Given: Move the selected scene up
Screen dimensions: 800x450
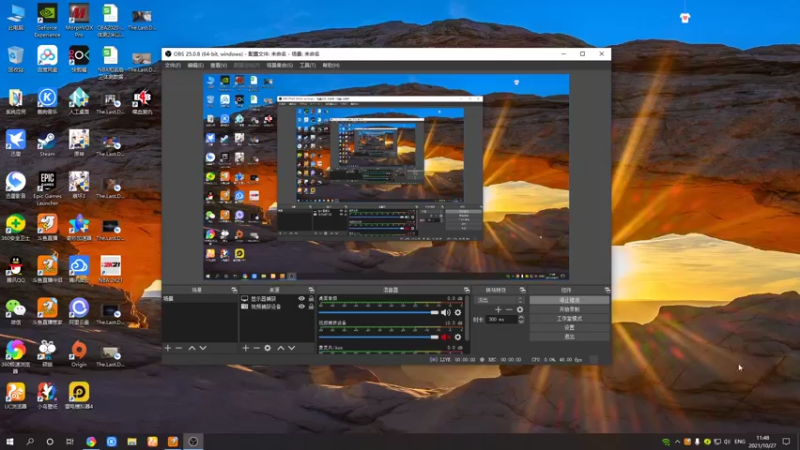Looking at the screenshot, I should coord(192,348).
